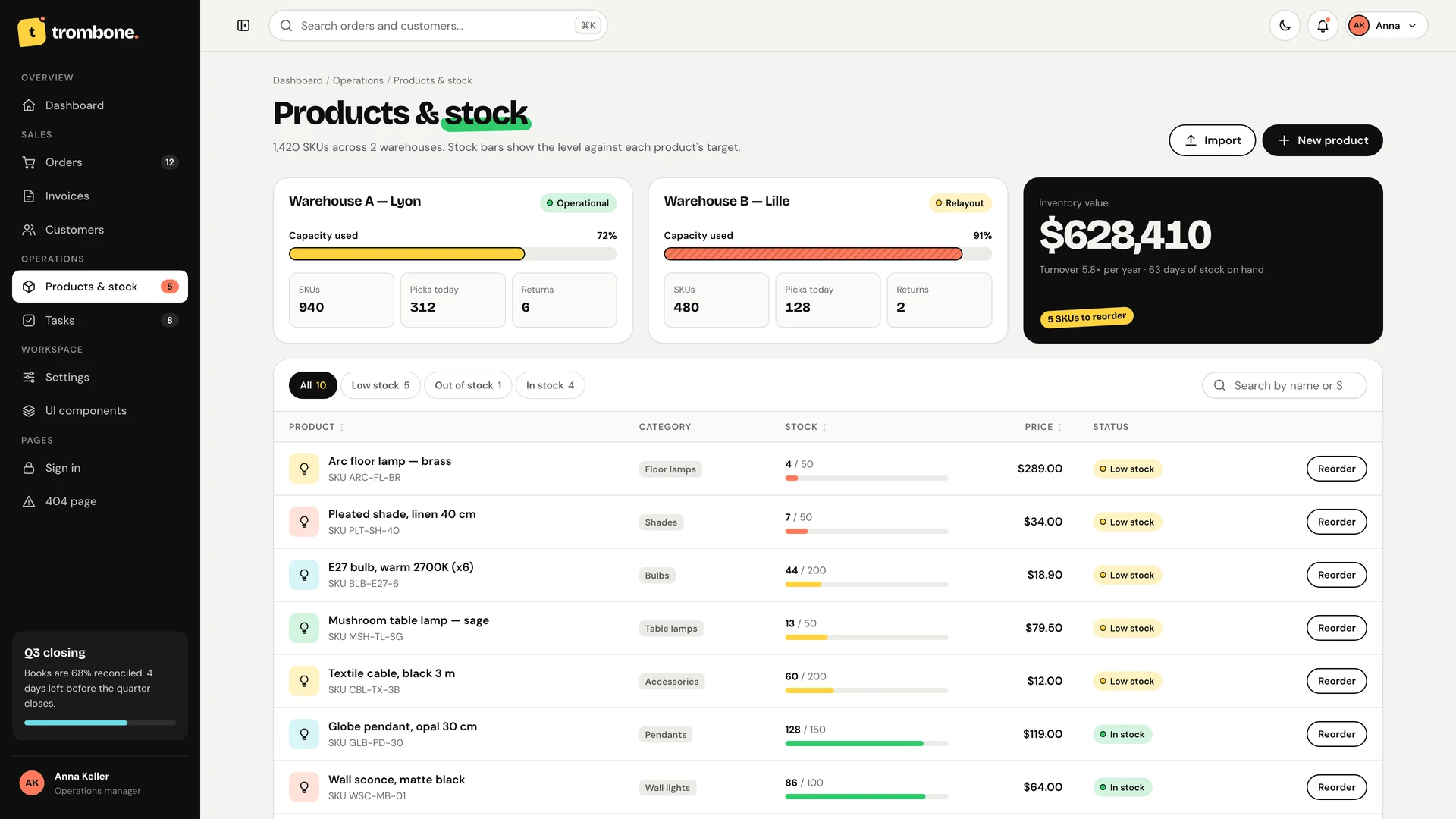The width and height of the screenshot is (1456, 819).
Task: Open Dashboard in the sidebar
Action: pyautogui.click(x=100, y=105)
